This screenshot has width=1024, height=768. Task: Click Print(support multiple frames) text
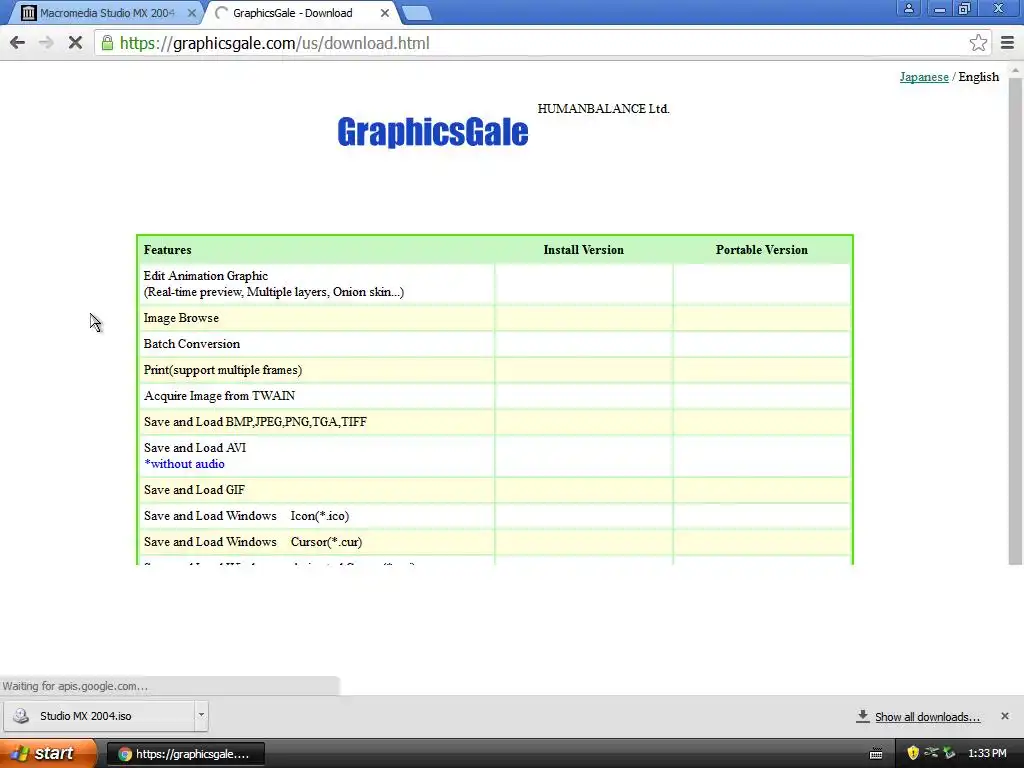223,370
